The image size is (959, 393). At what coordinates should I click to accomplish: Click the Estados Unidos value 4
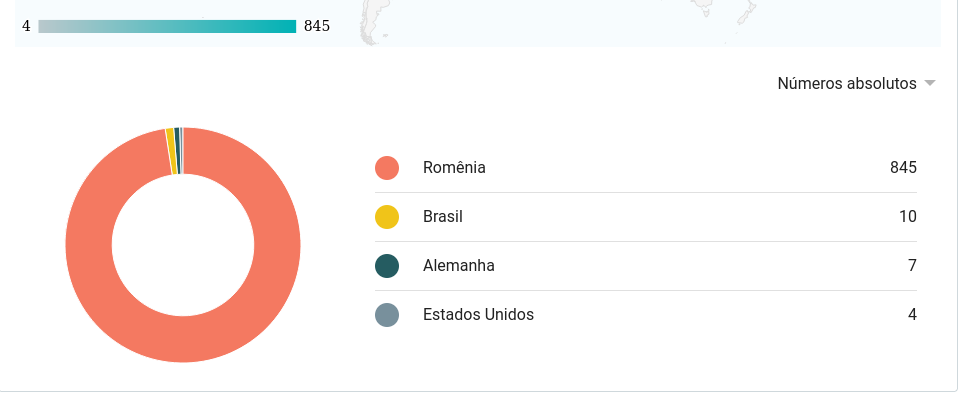913,314
